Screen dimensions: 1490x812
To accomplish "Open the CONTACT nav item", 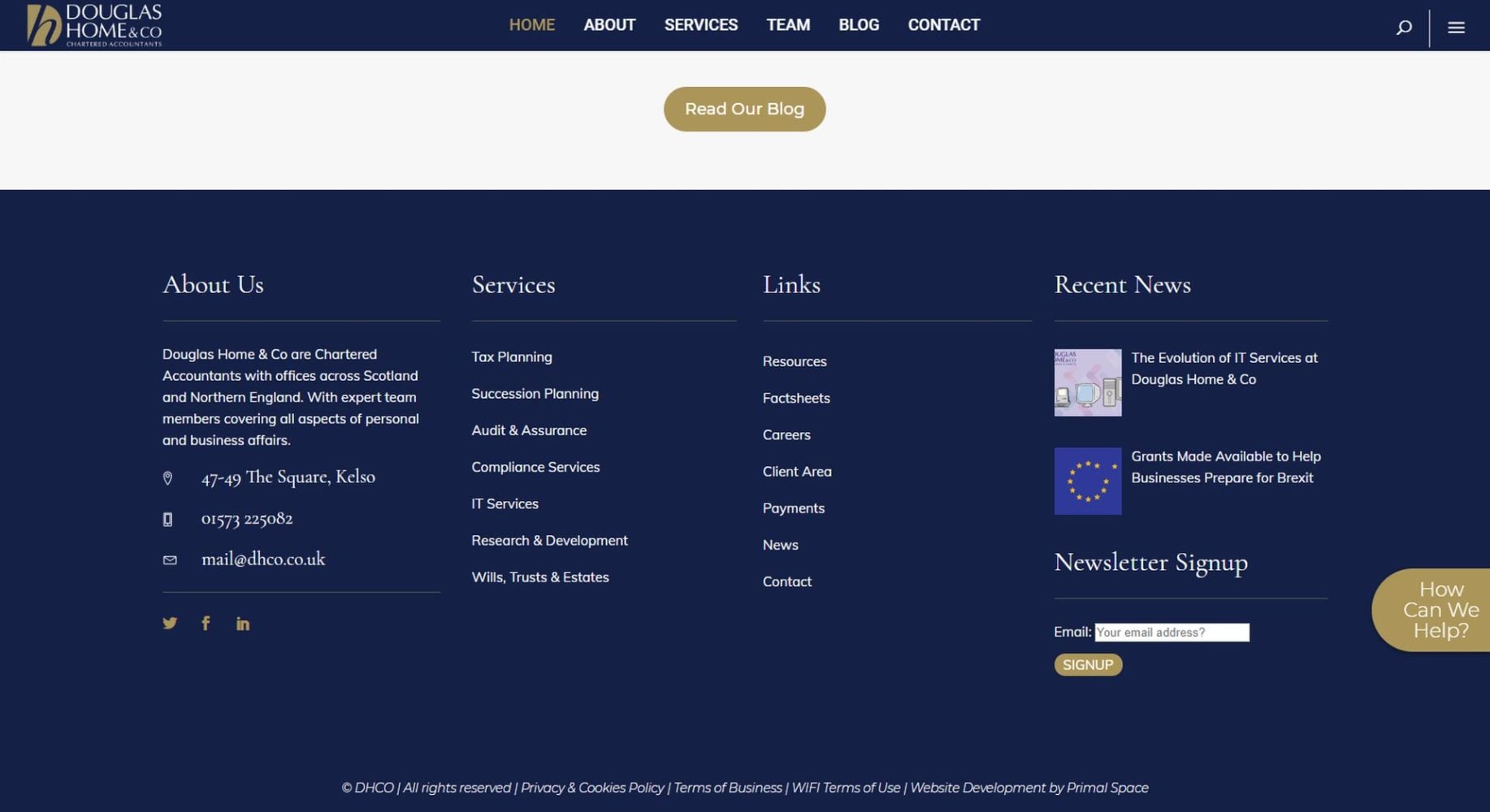I will pos(944,25).
